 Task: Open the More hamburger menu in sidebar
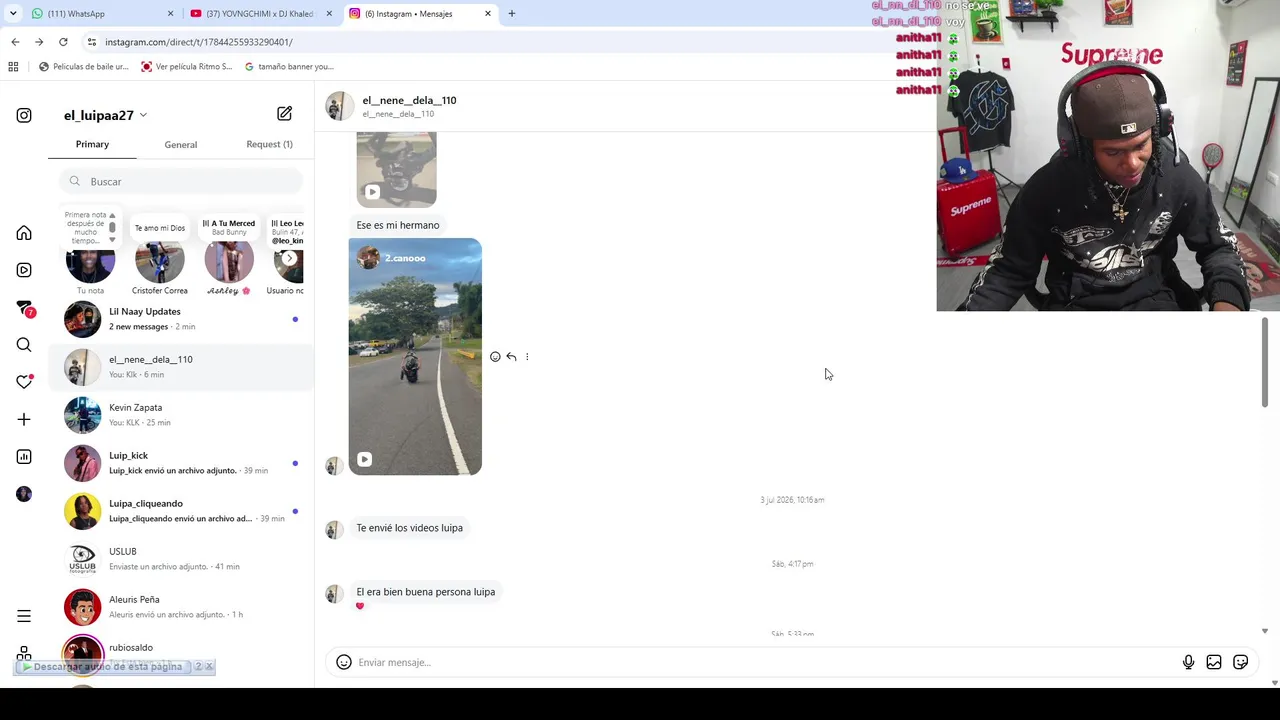(24, 616)
